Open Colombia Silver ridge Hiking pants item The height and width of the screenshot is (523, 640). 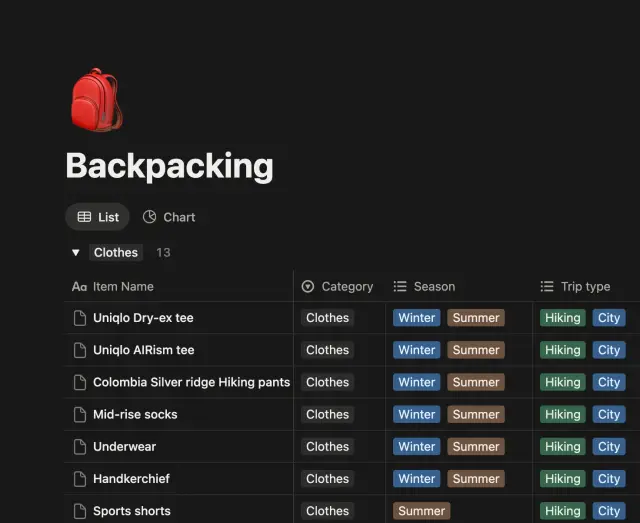[191, 382]
